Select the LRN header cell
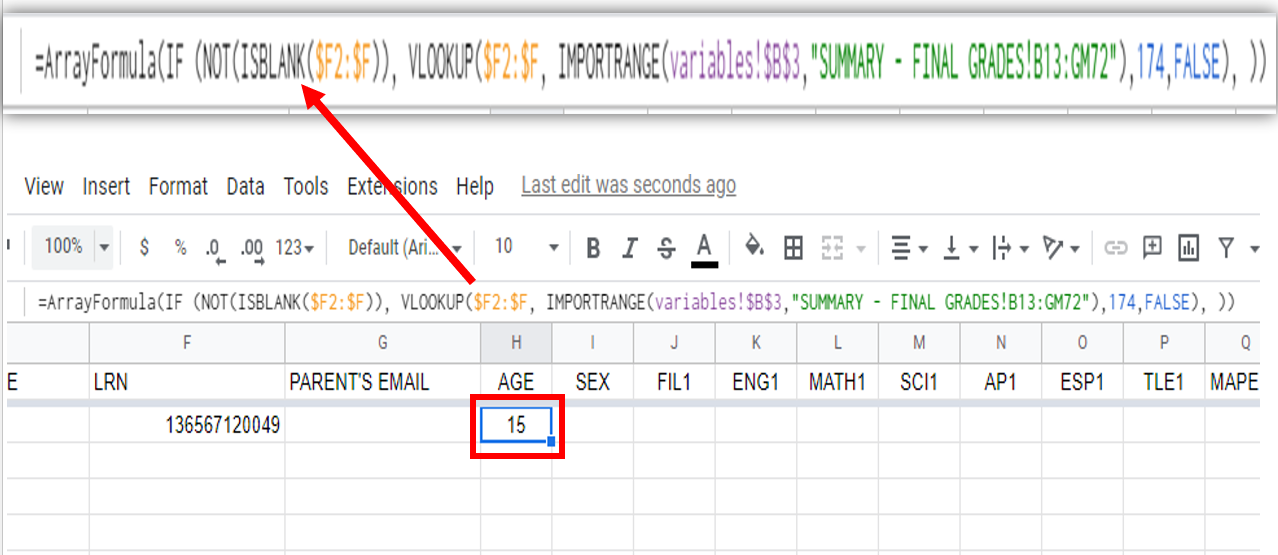The height and width of the screenshot is (555, 1278). (187, 381)
